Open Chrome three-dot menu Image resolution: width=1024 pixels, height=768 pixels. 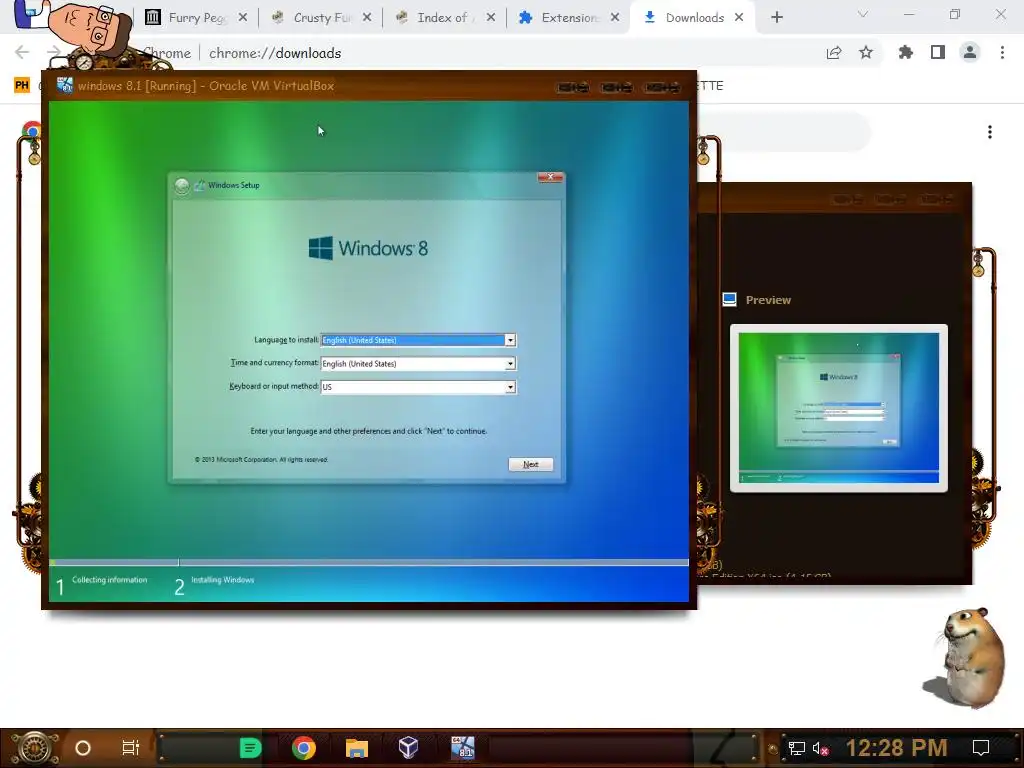click(x=1002, y=53)
